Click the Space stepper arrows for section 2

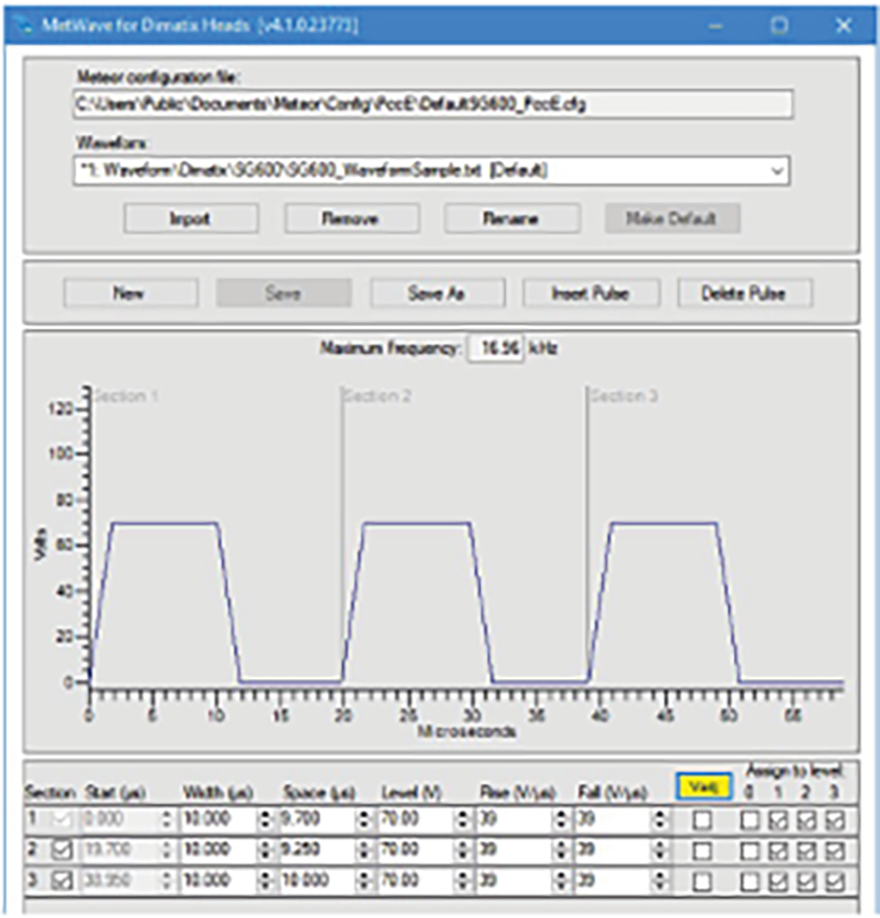pos(364,850)
